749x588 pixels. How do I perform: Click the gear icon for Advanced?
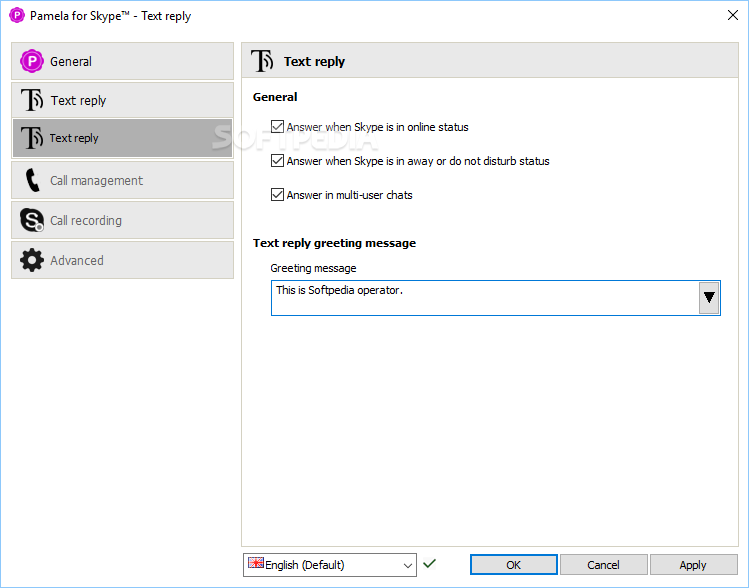coord(32,260)
